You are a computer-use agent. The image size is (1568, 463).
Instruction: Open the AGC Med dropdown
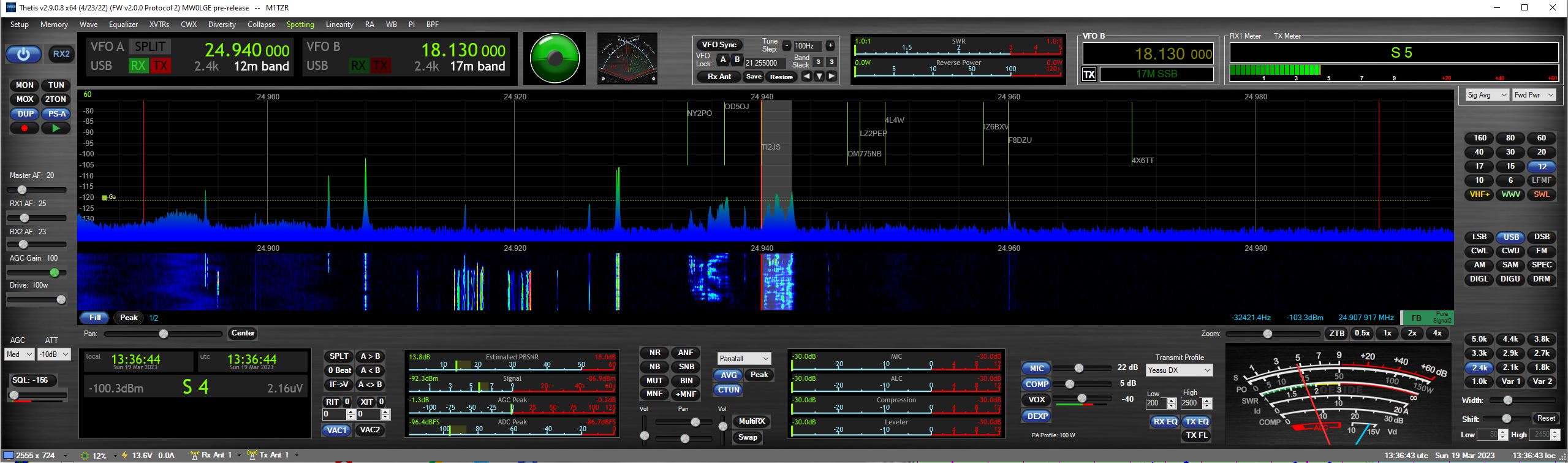click(20, 354)
